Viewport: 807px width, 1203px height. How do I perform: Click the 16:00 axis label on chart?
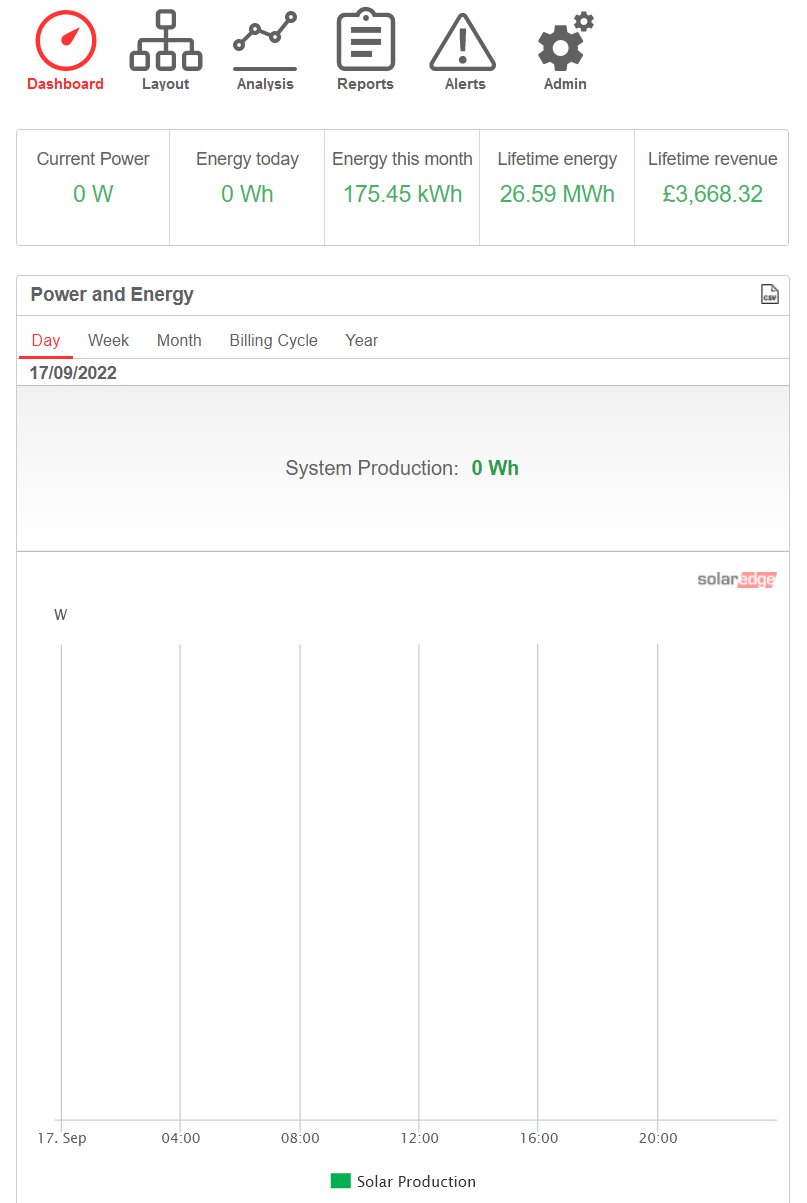538,1138
